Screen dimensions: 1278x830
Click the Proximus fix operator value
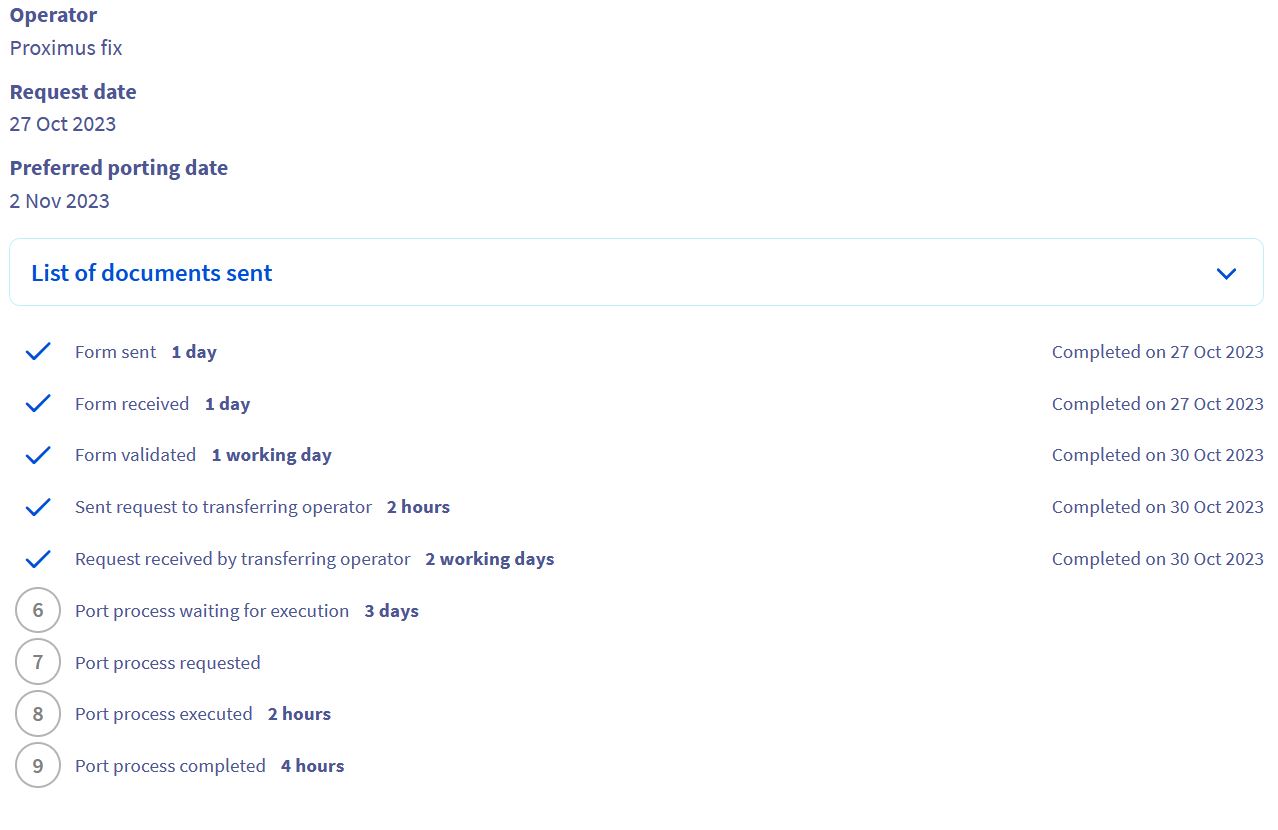coord(66,48)
